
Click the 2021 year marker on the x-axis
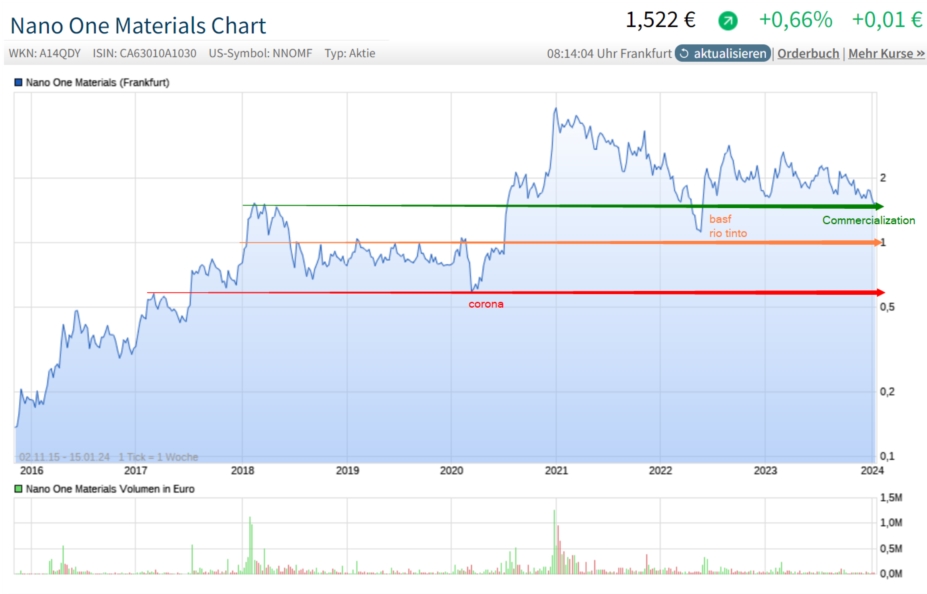pos(556,470)
